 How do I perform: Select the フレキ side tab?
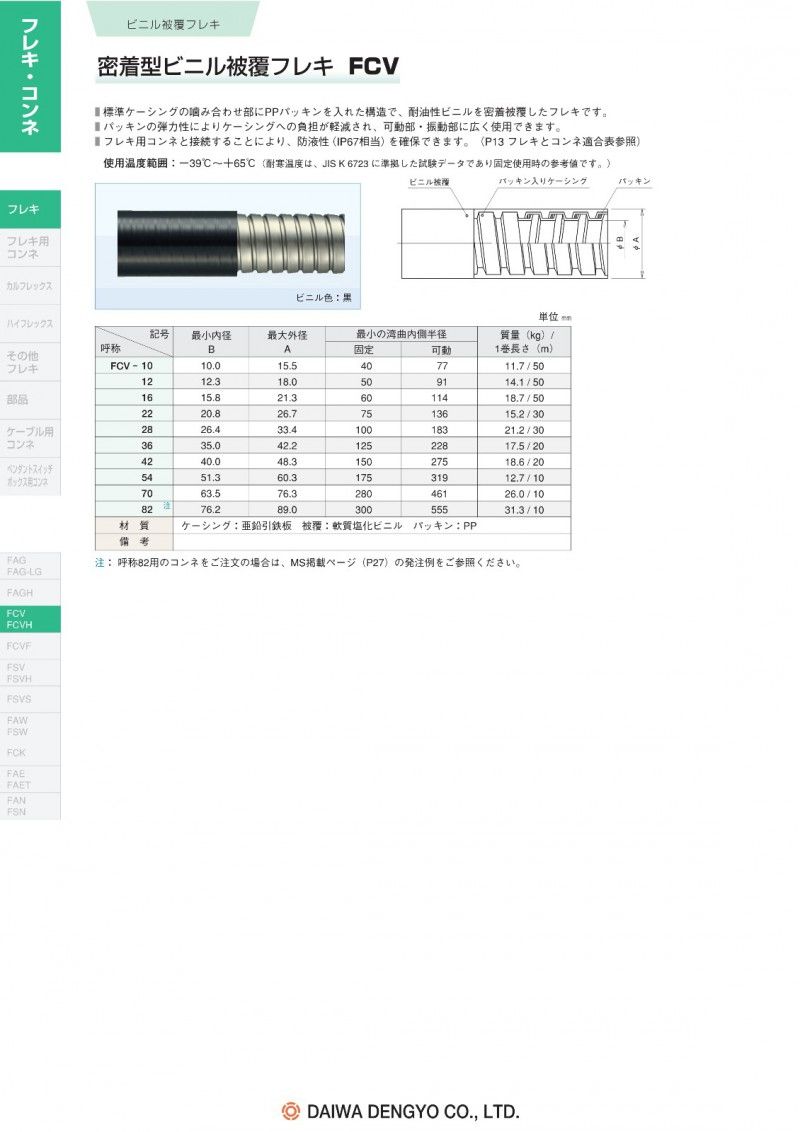click(x=30, y=209)
